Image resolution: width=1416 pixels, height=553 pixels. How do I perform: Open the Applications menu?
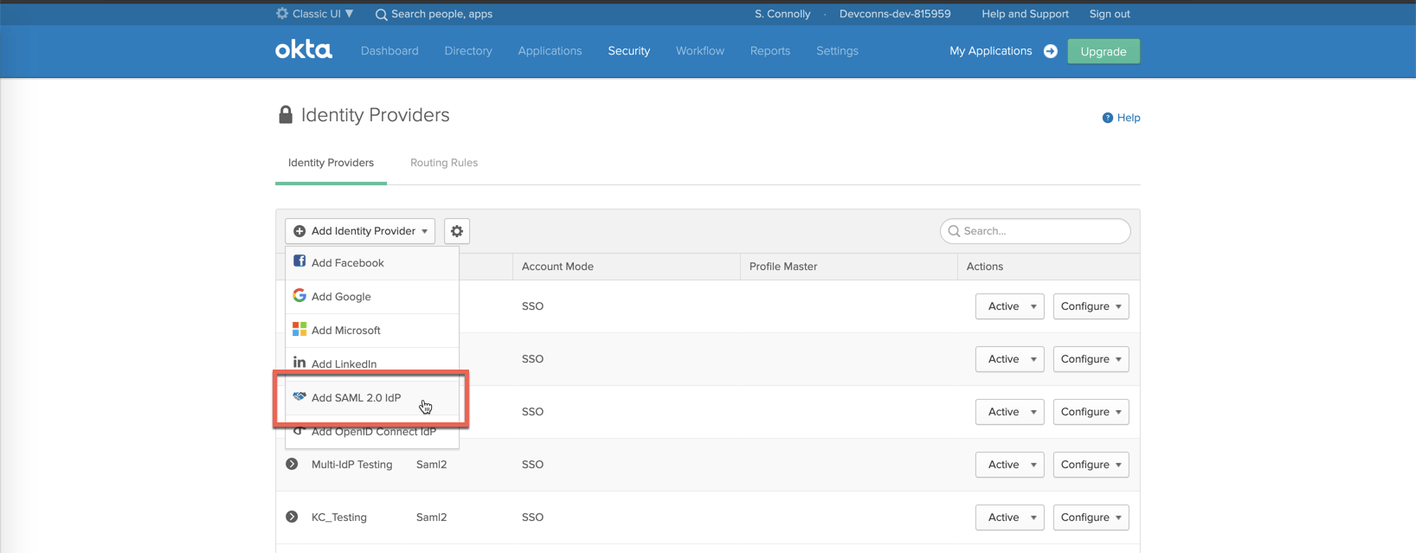tap(550, 51)
